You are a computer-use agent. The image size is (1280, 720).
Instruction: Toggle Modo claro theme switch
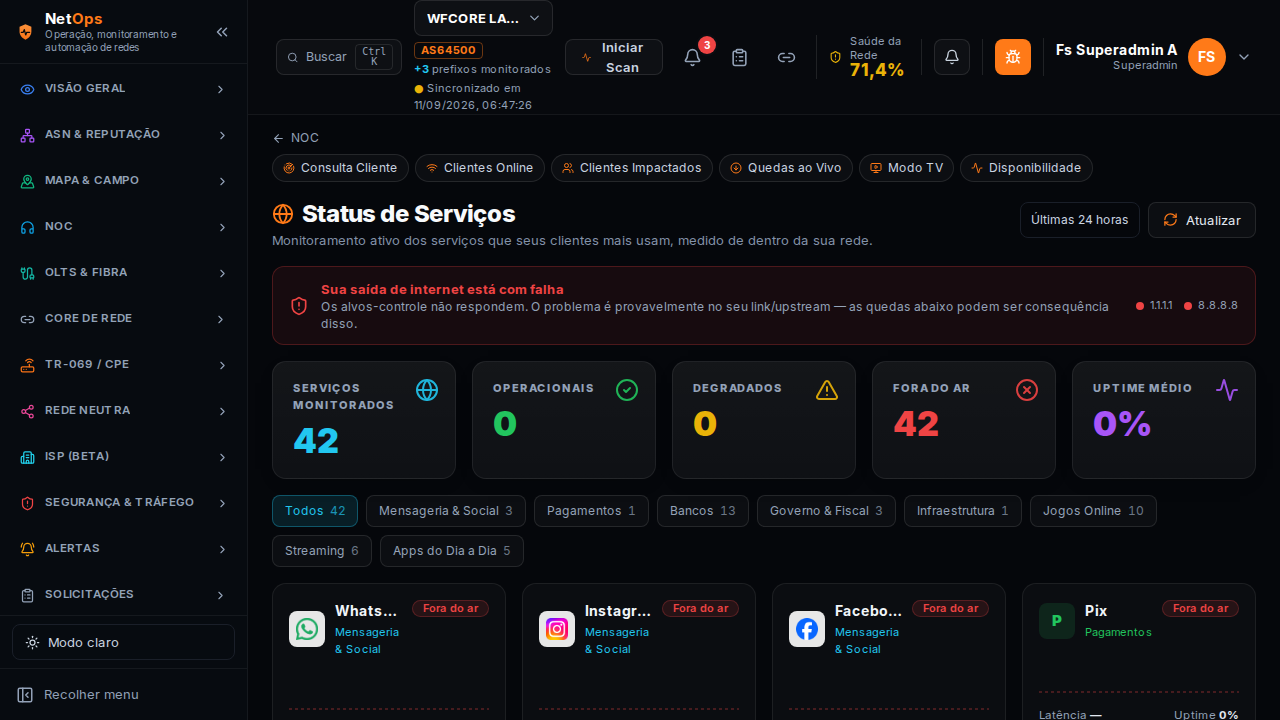(123, 642)
